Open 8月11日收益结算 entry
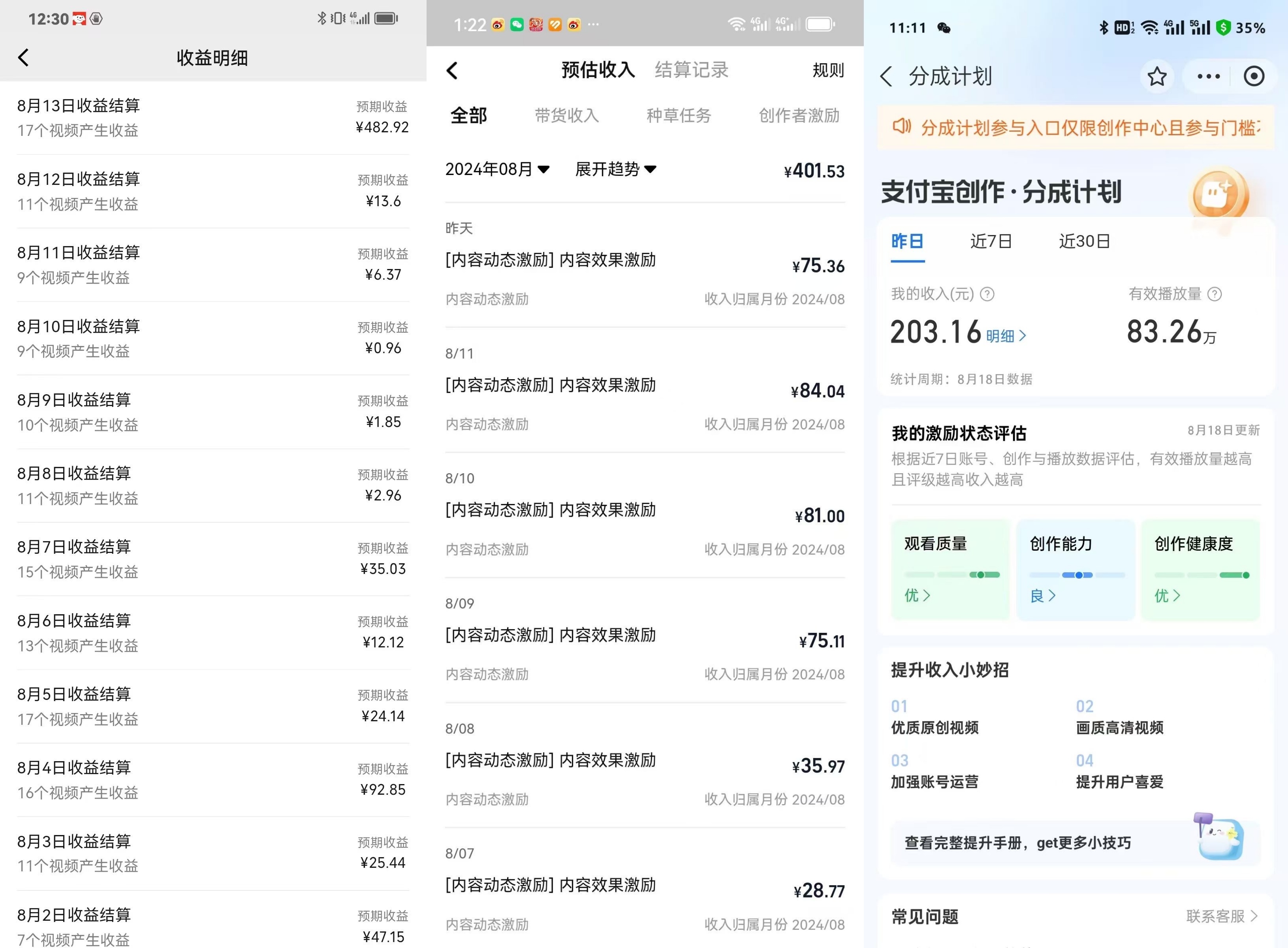1288x948 pixels. [x=213, y=265]
